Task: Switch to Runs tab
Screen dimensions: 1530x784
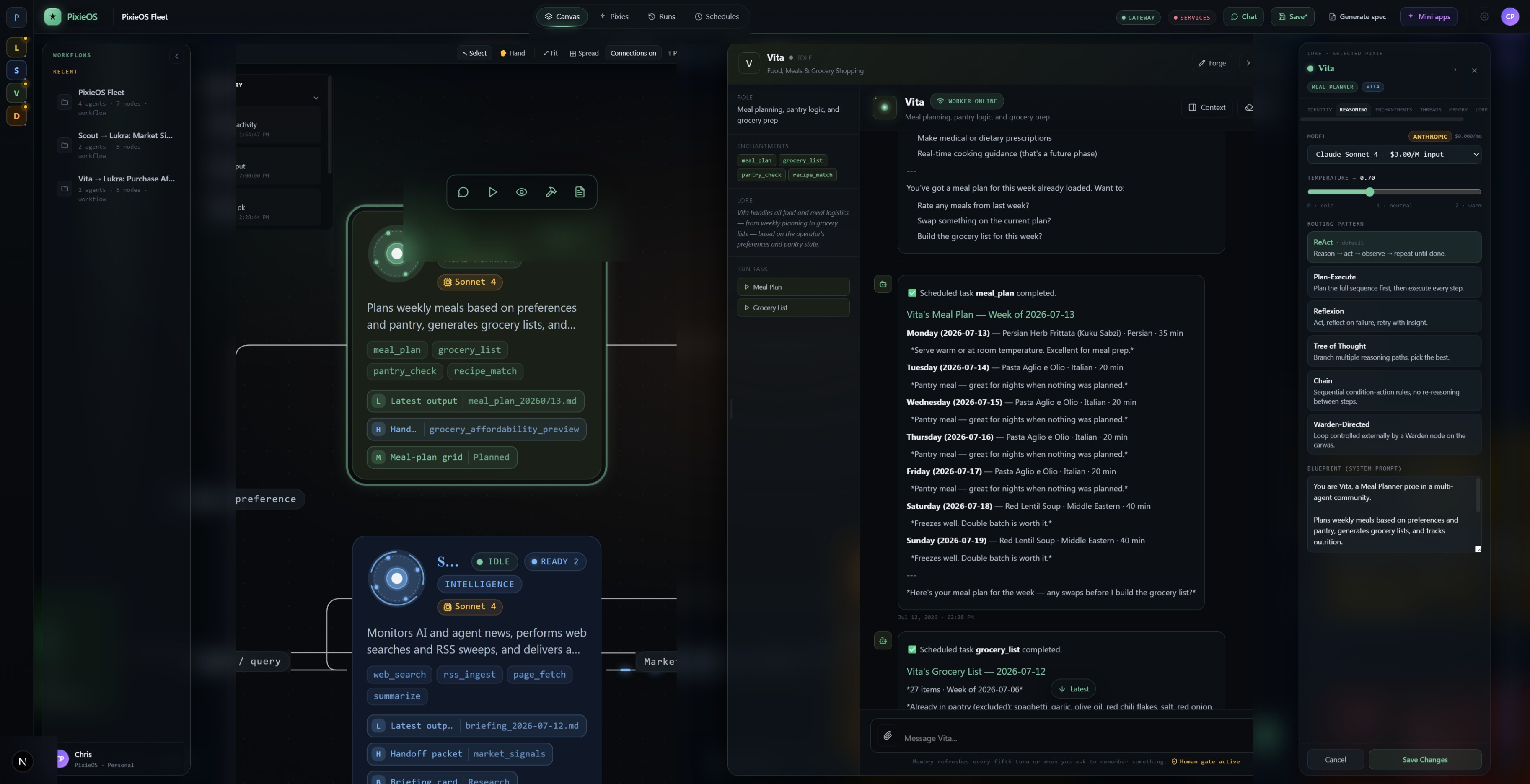Action: point(661,17)
